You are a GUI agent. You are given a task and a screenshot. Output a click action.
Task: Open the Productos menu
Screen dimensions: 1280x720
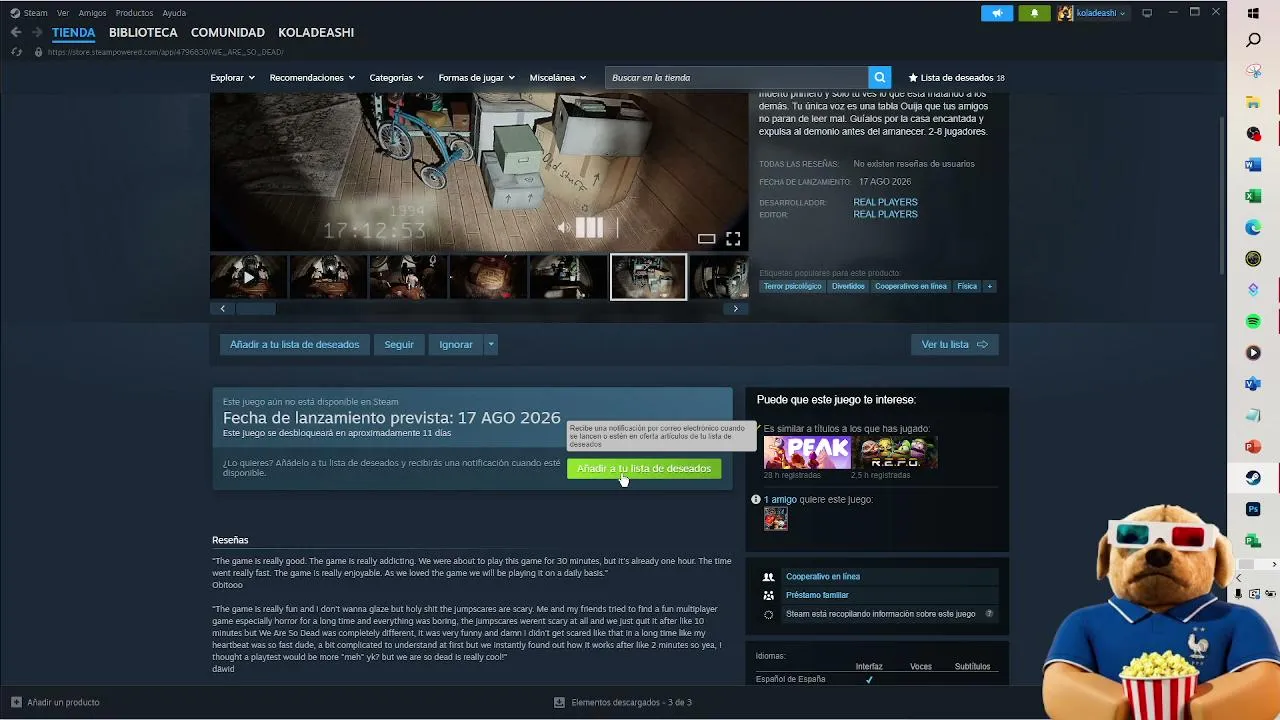coord(134,13)
